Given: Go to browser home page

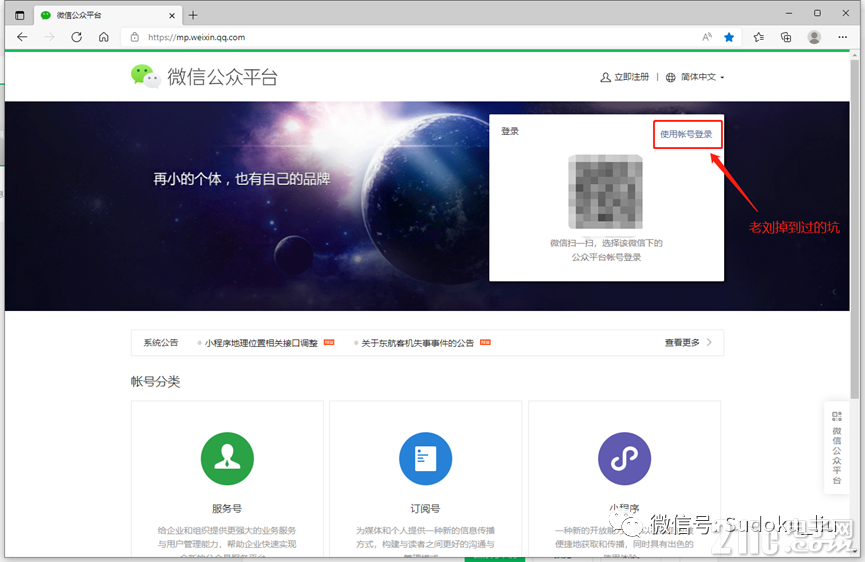Looking at the screenshot, I should [104, 37].
